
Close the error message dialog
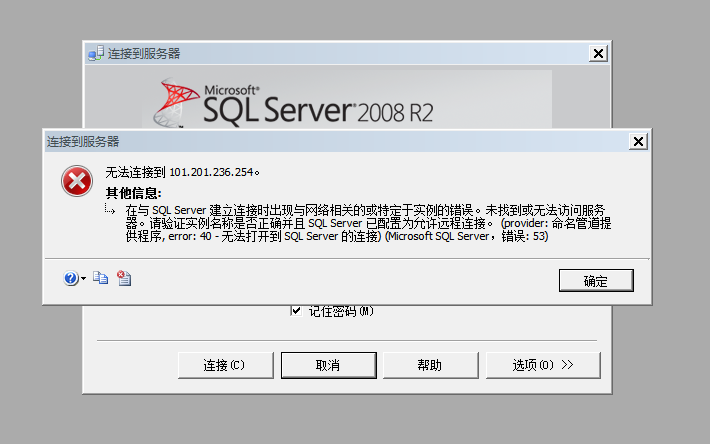tap(638, 142)
